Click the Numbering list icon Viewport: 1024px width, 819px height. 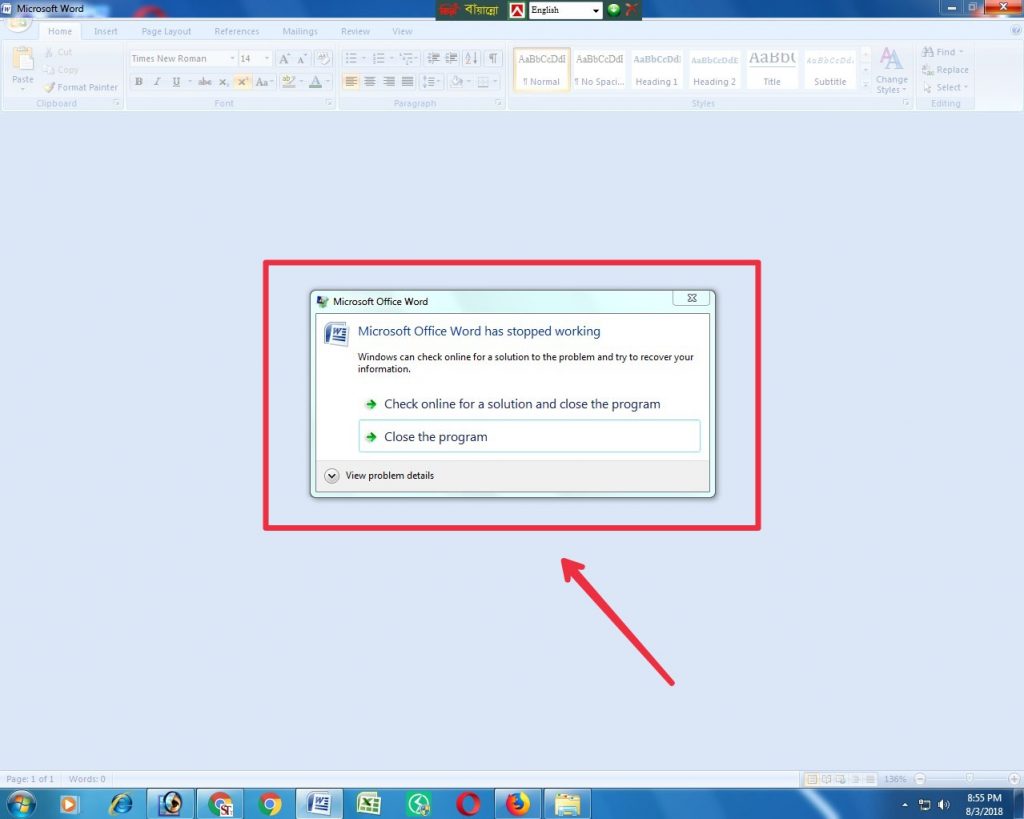click(x=378, y=59)
